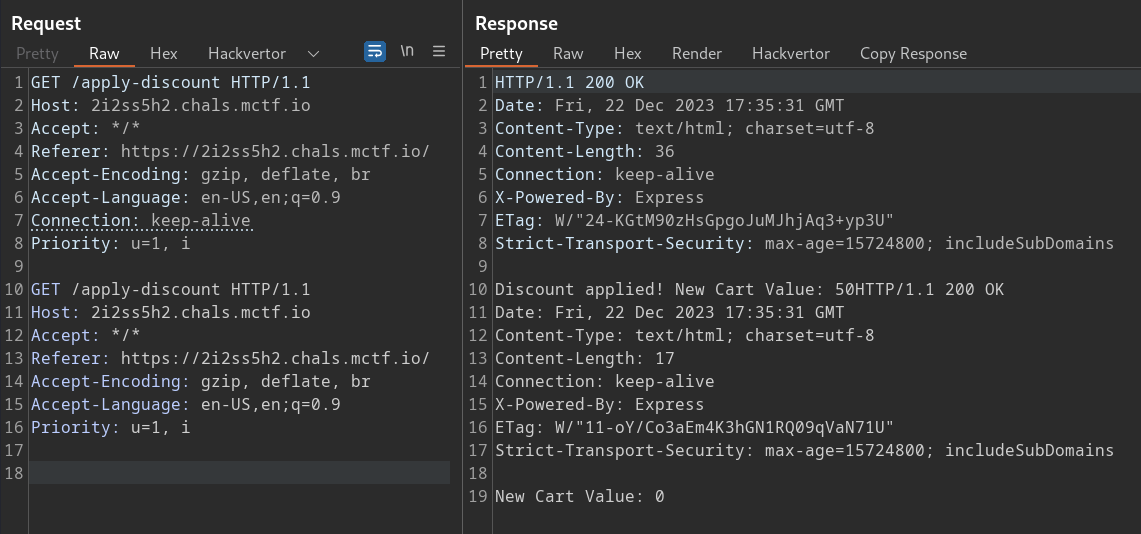1141x534 pixels.
Task: Switch to Raw tab in Response panel
Action: pyautogui.click(x=568, y=54)
